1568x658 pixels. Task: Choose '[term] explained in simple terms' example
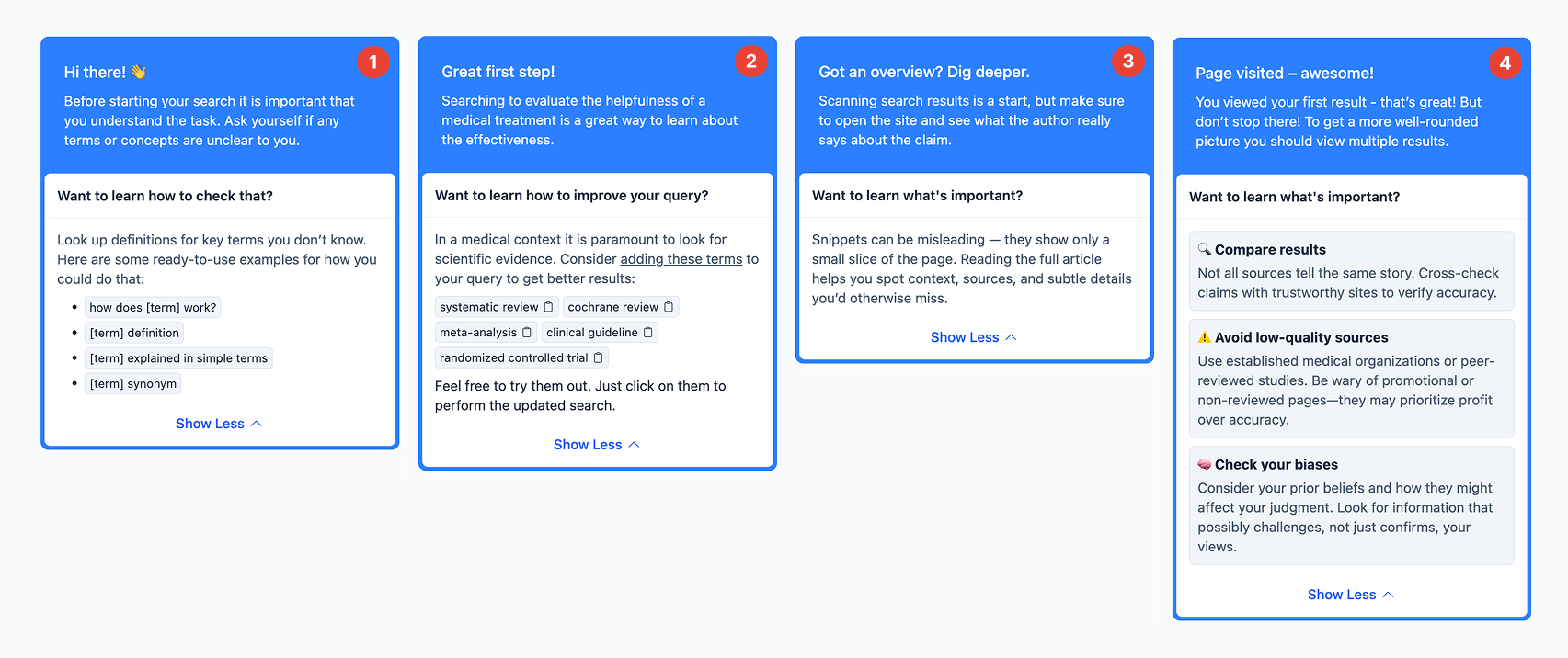(178, 358)
